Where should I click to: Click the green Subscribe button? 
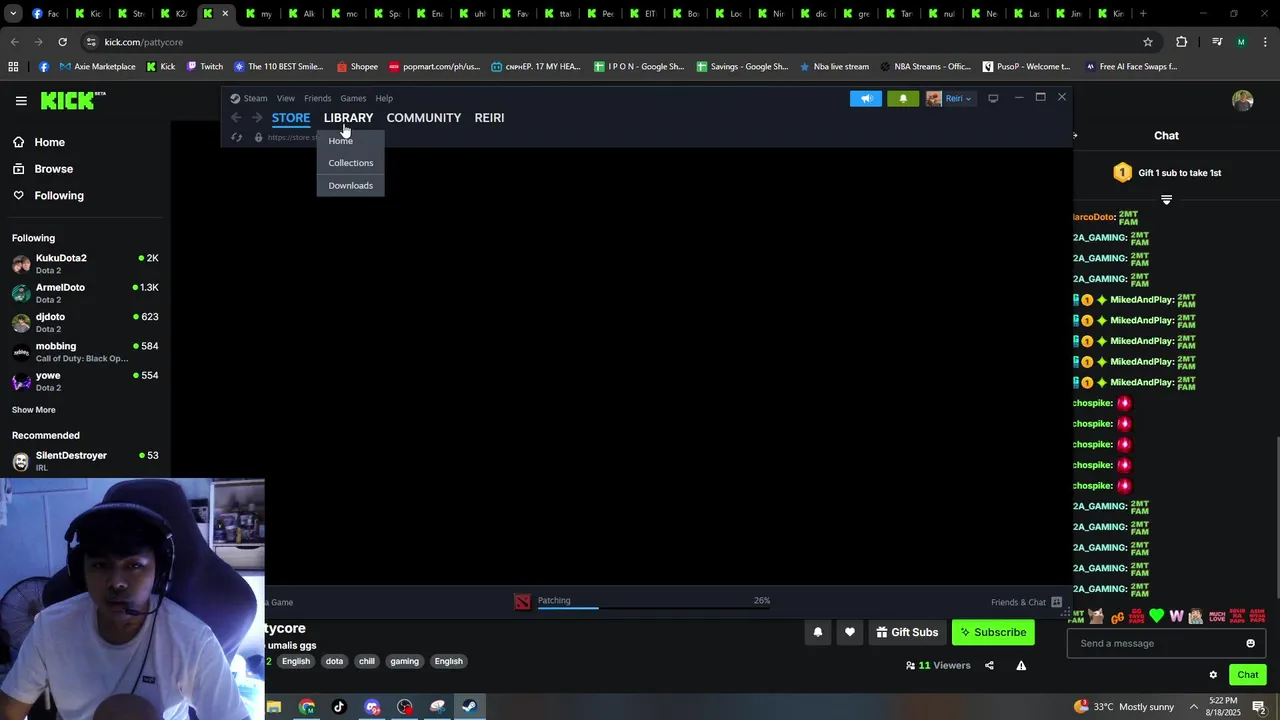[x=993, y=632]
